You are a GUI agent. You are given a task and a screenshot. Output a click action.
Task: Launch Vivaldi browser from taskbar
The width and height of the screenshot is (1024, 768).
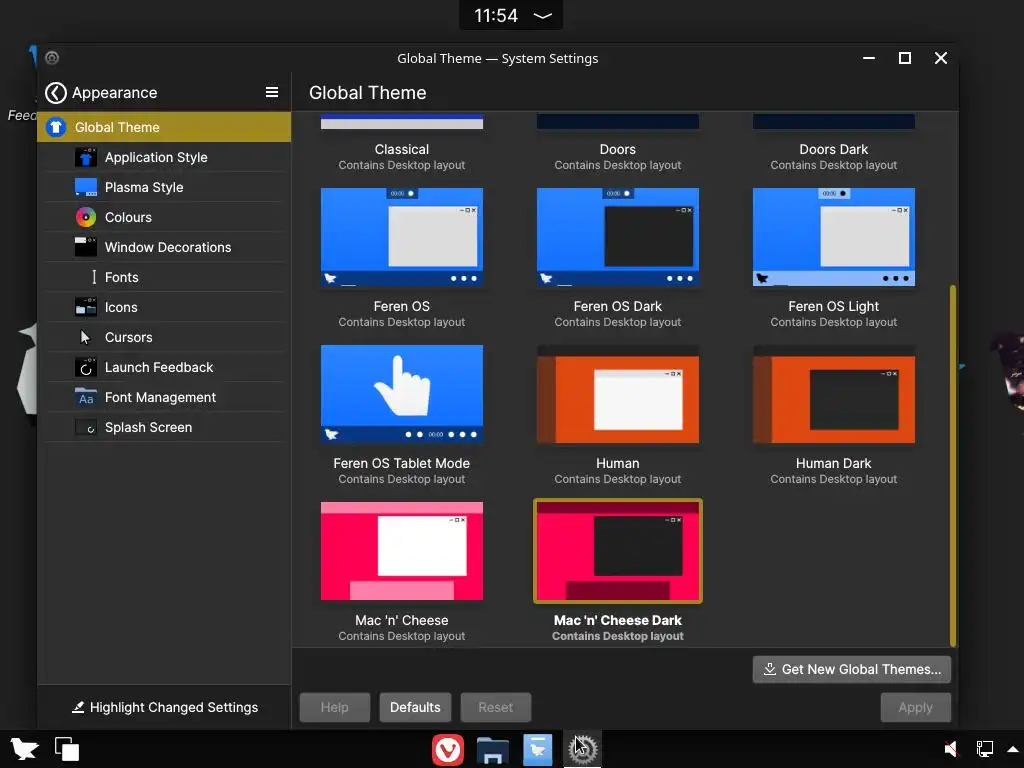pos(448,750)
